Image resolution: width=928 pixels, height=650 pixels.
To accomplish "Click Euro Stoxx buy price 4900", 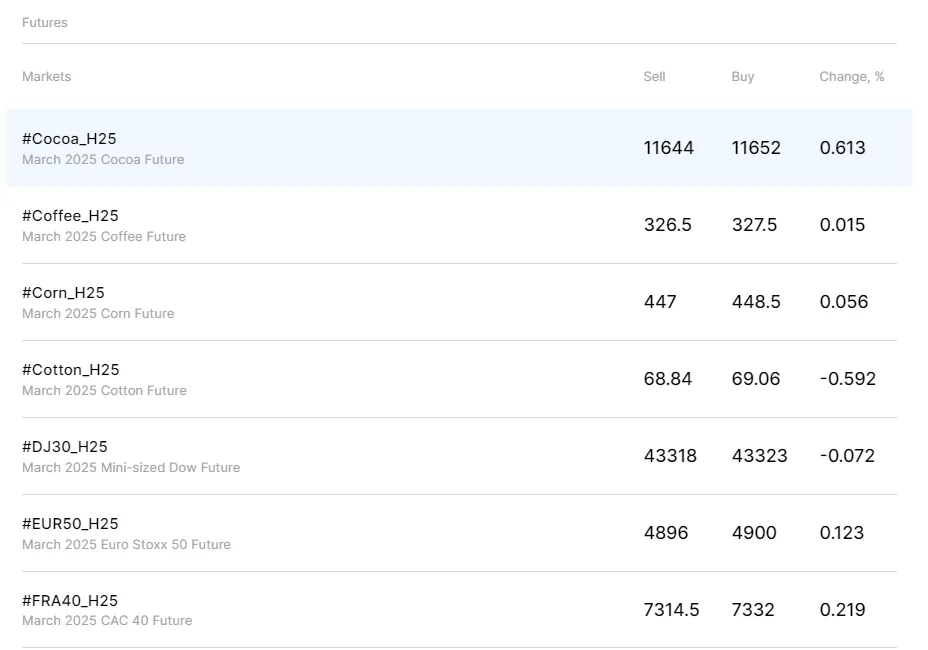I will (x=754, y=533).
